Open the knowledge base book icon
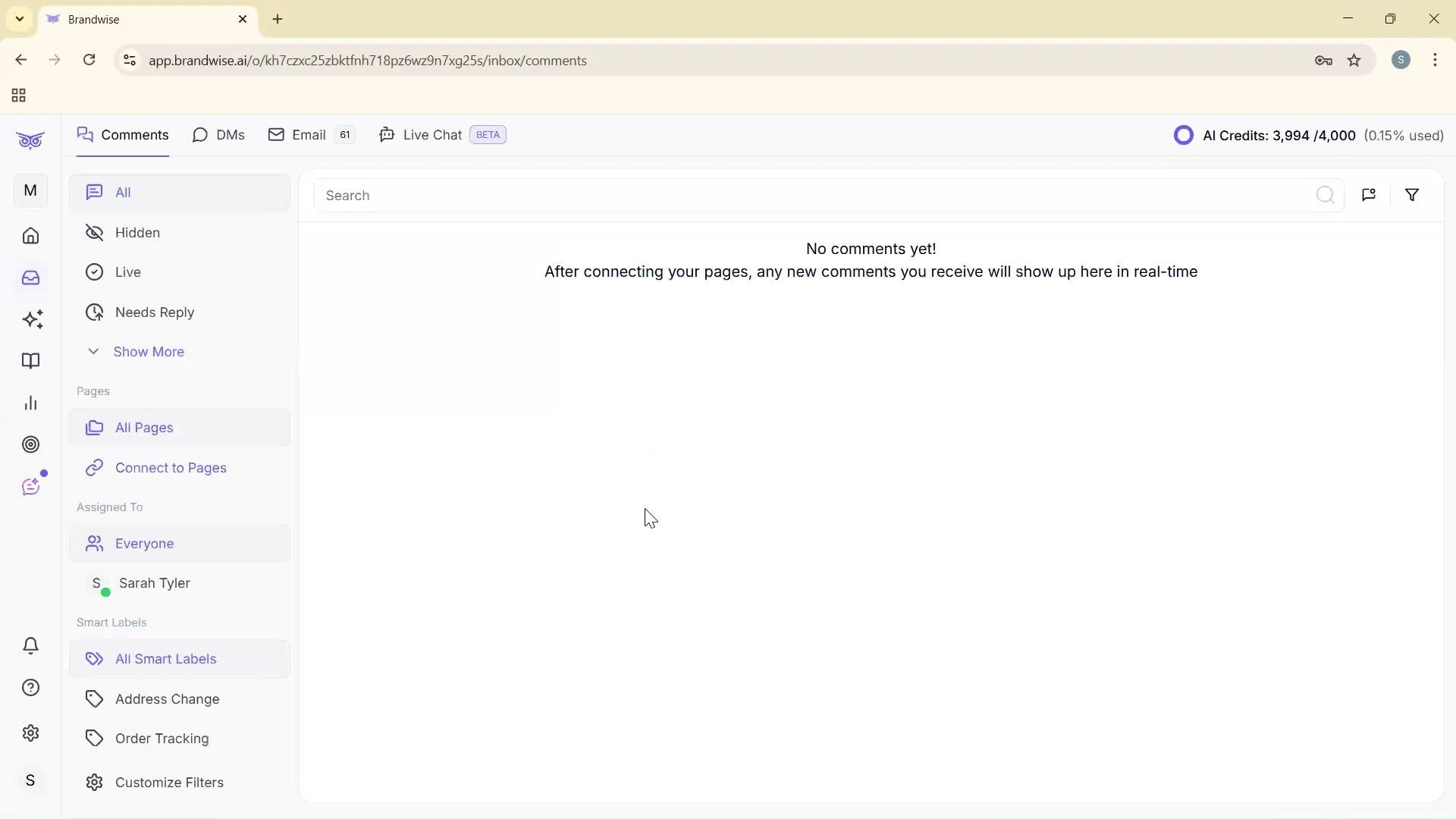Viewport: 1456px width, 819px height. point(30,361)
